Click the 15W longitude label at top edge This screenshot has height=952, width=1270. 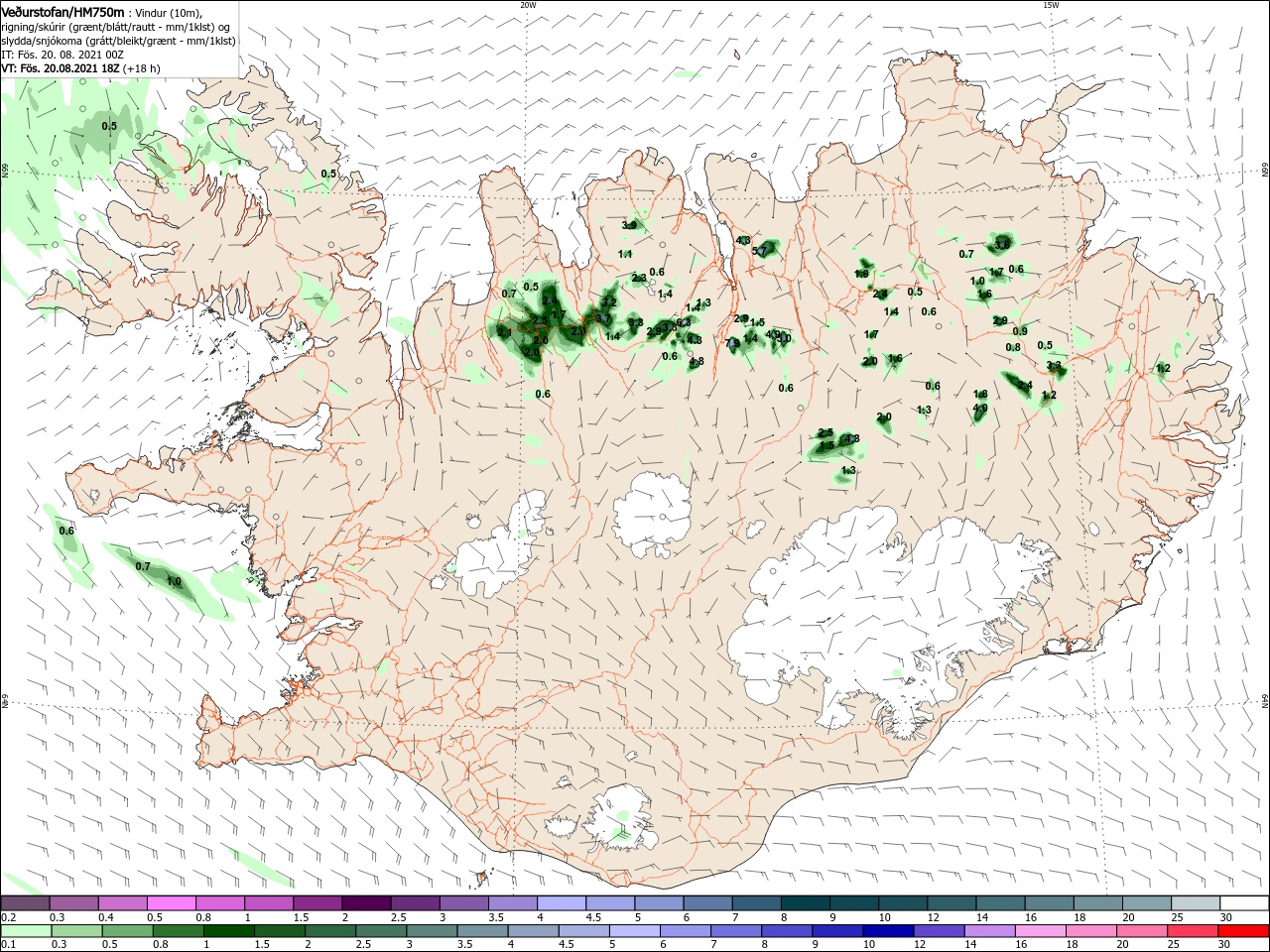click(x=1051, y=5)
